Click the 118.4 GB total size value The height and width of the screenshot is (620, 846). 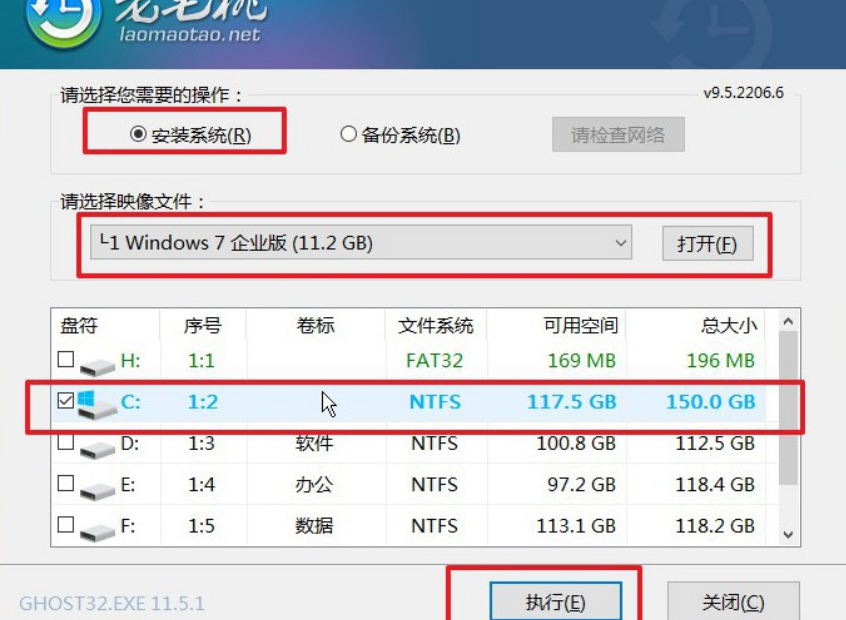(x=715, y=485)
